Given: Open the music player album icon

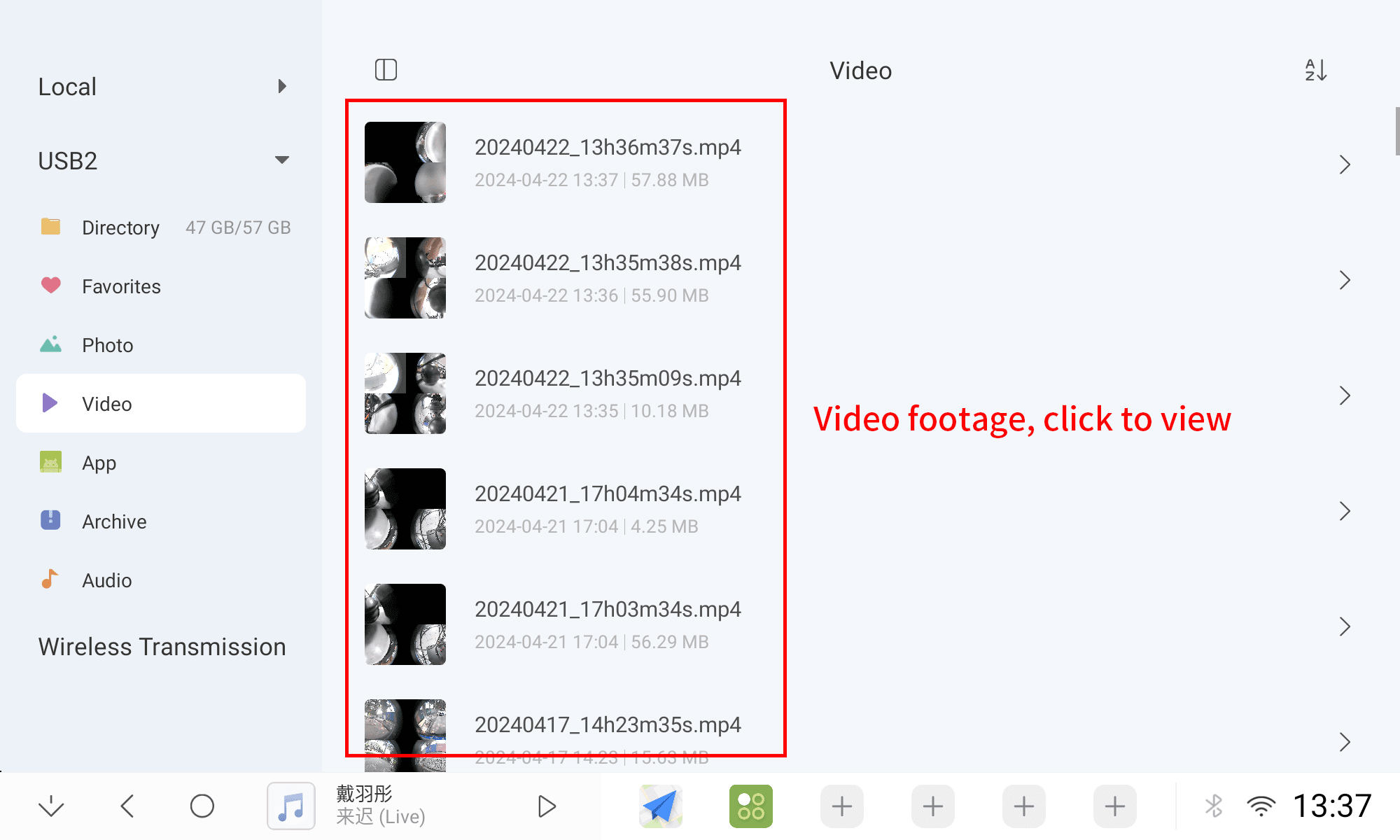Looking at the screenshot, I should tap(291, 806).
